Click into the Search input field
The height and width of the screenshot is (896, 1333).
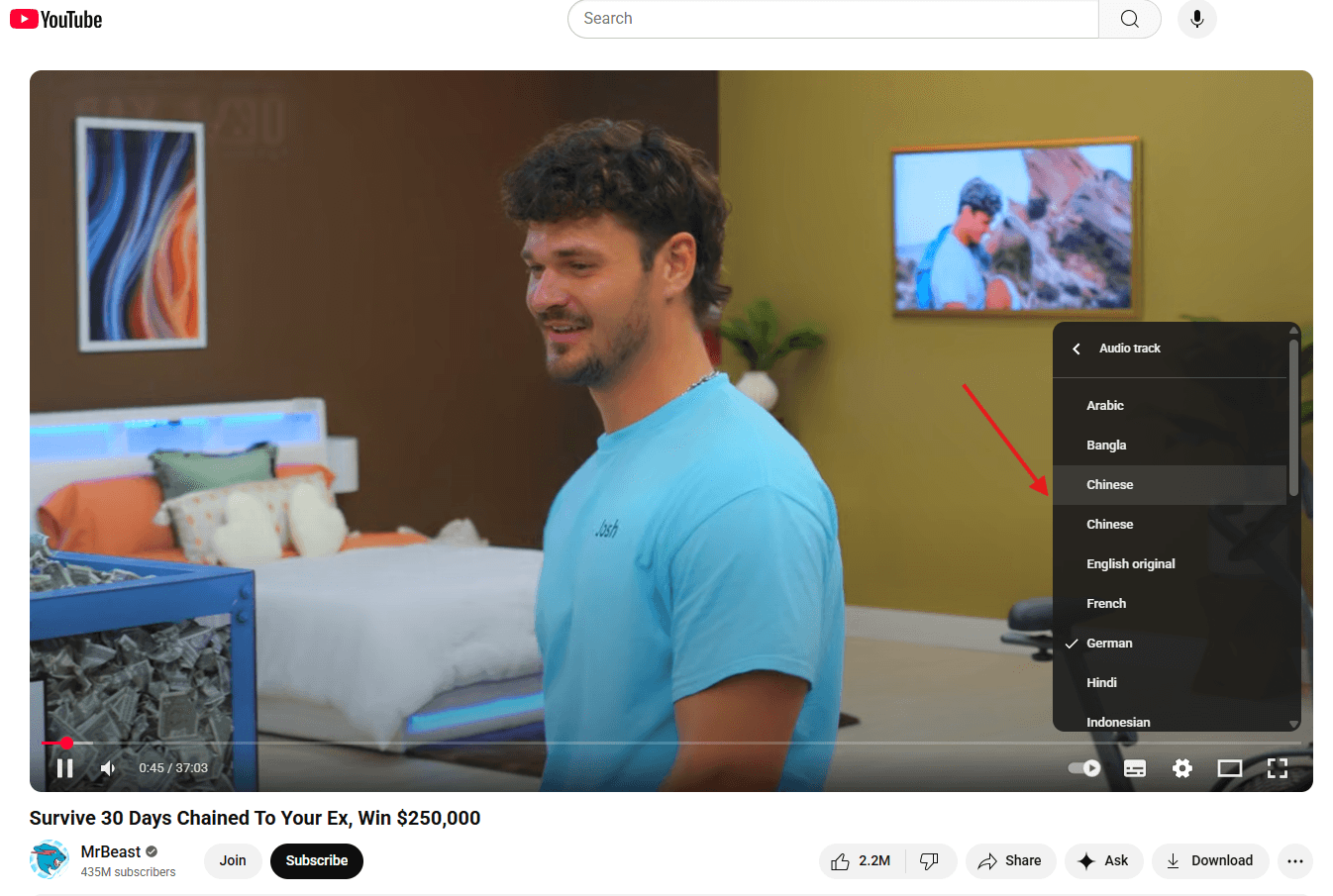point(832,19)
